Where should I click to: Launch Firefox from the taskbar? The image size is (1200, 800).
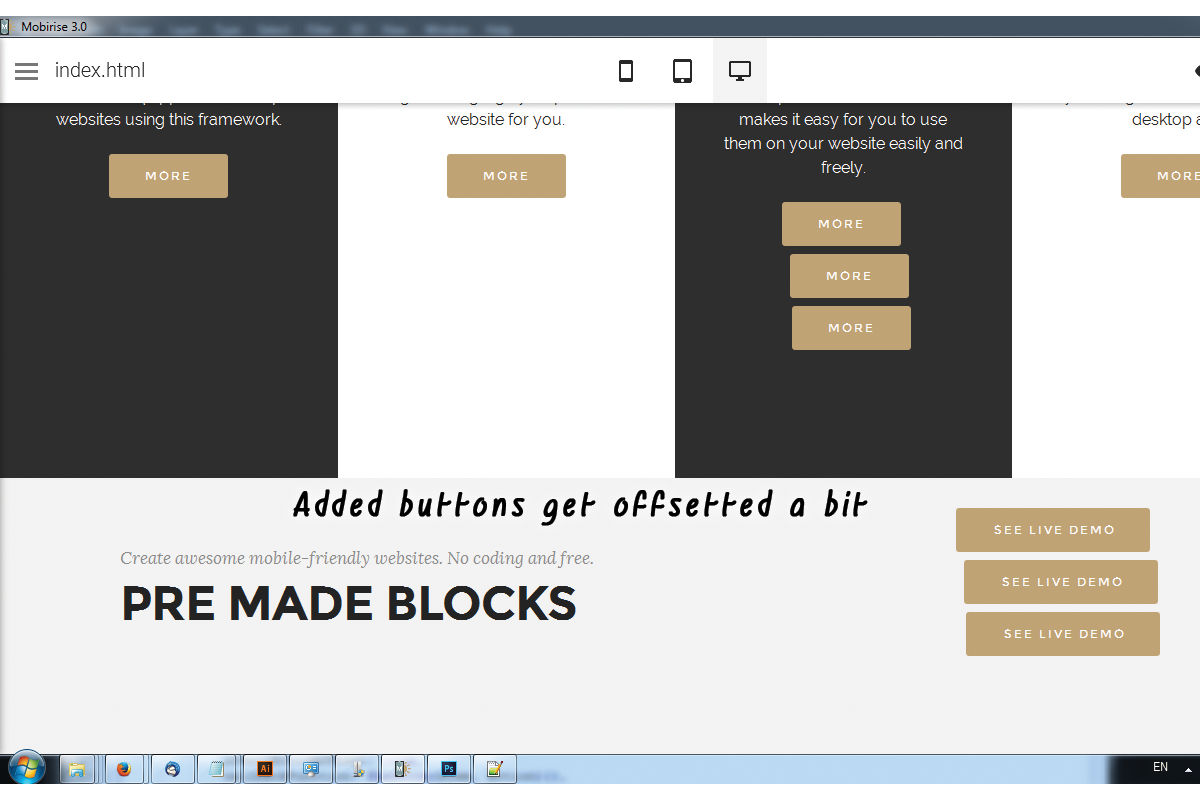coord(124,769)
